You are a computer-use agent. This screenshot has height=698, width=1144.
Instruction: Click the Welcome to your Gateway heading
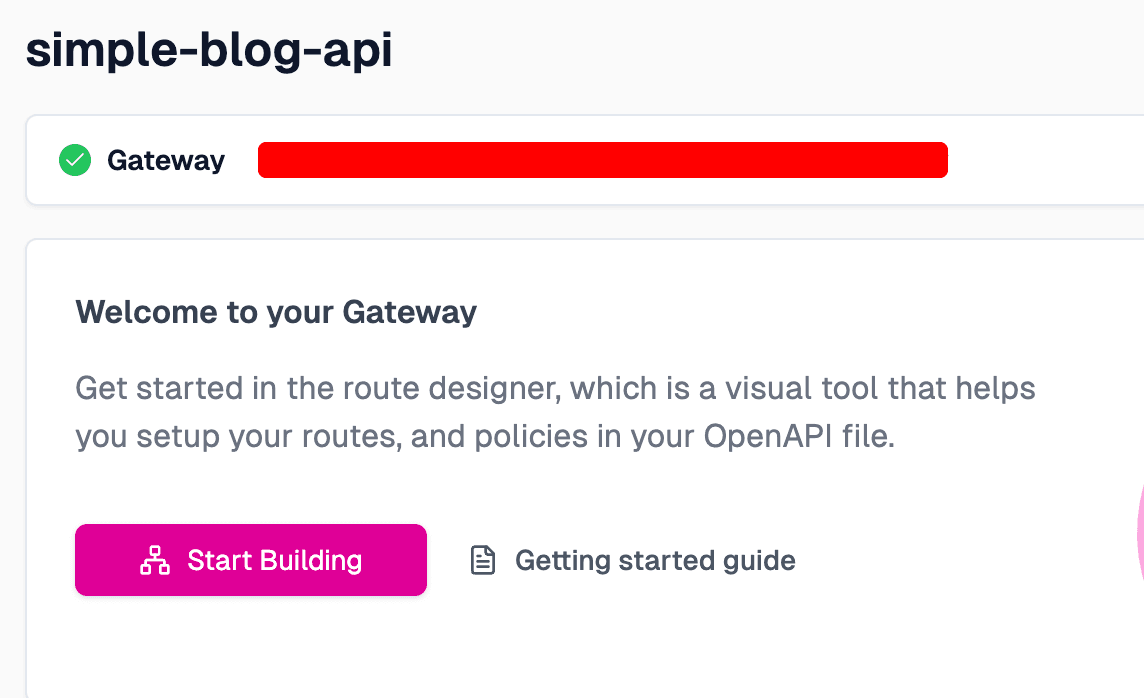[276, 313]
